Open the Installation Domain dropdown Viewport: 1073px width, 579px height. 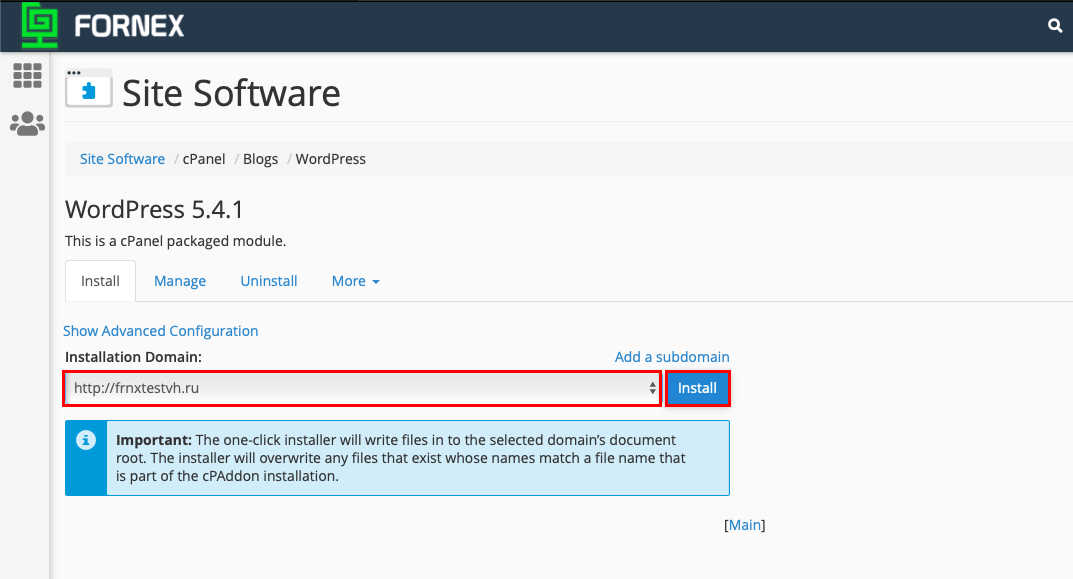click(x=362, y=388)
